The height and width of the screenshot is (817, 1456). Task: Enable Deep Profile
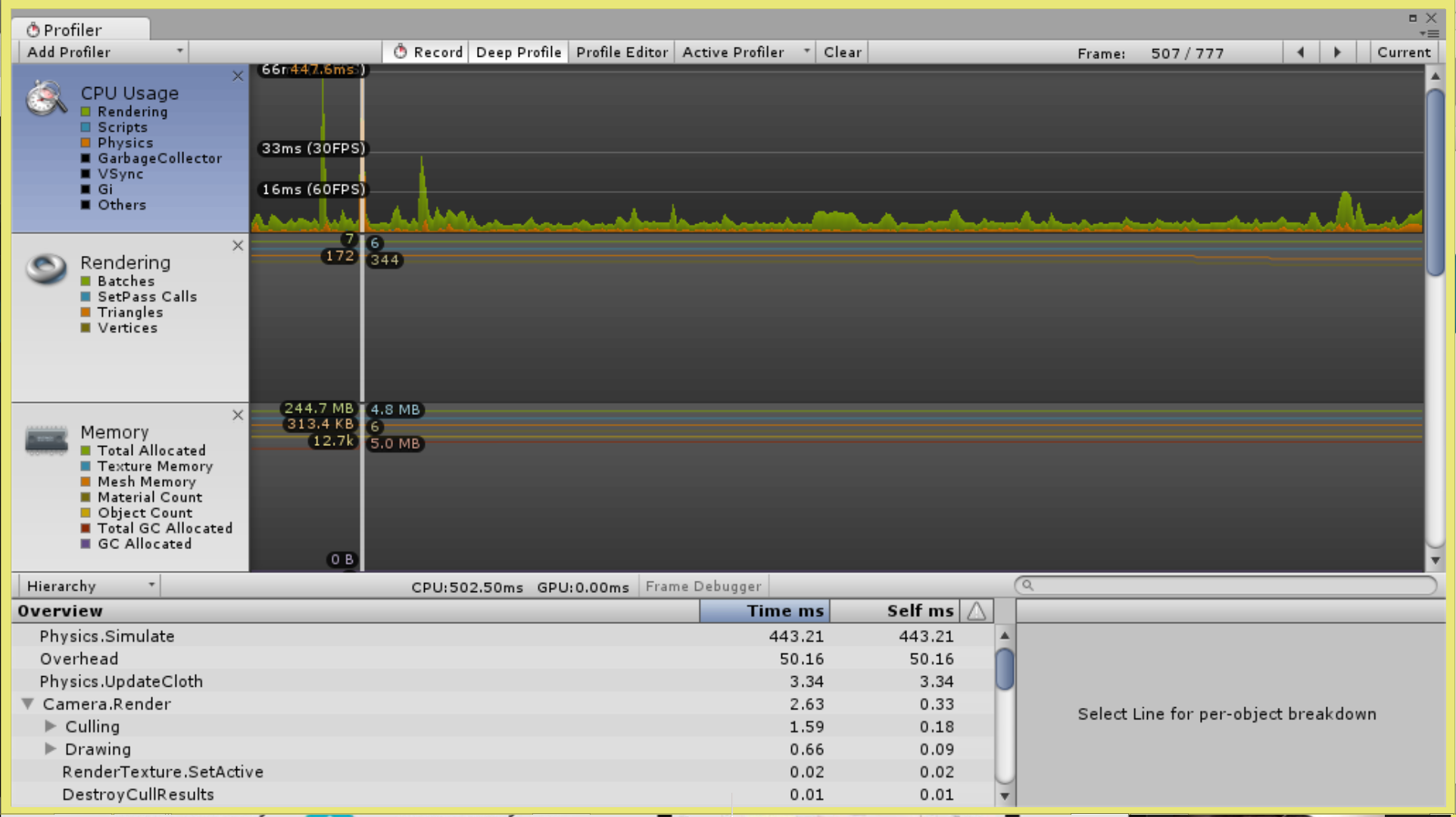pos(519,52)
